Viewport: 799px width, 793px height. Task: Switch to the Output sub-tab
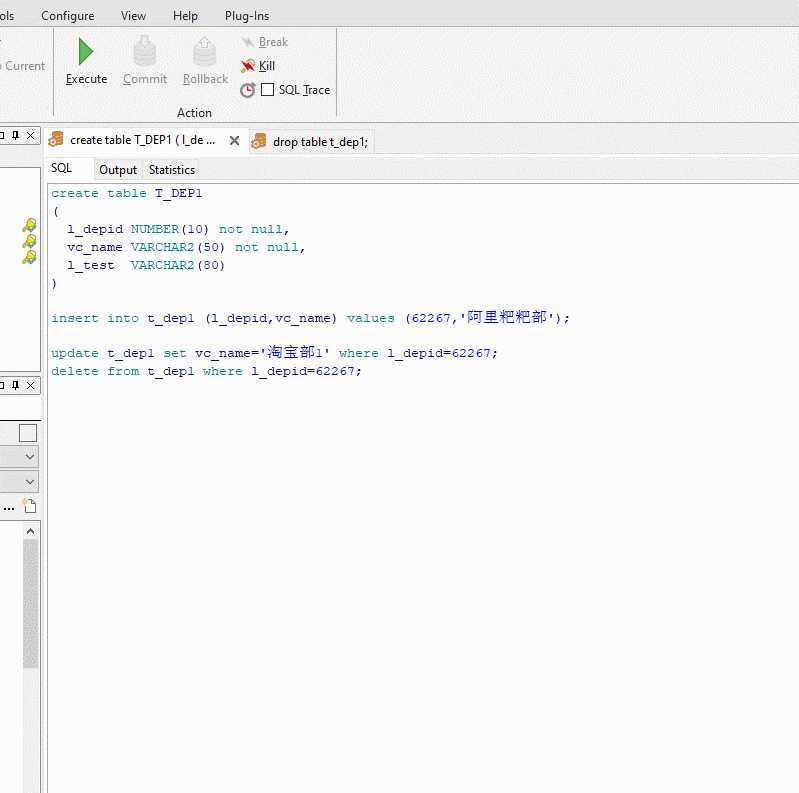[118, 170]
